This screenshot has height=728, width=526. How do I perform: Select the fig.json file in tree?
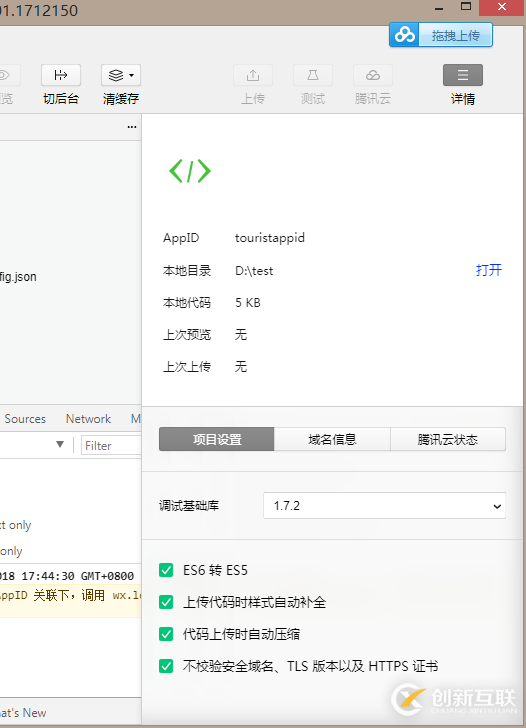(x=18, y=277)
